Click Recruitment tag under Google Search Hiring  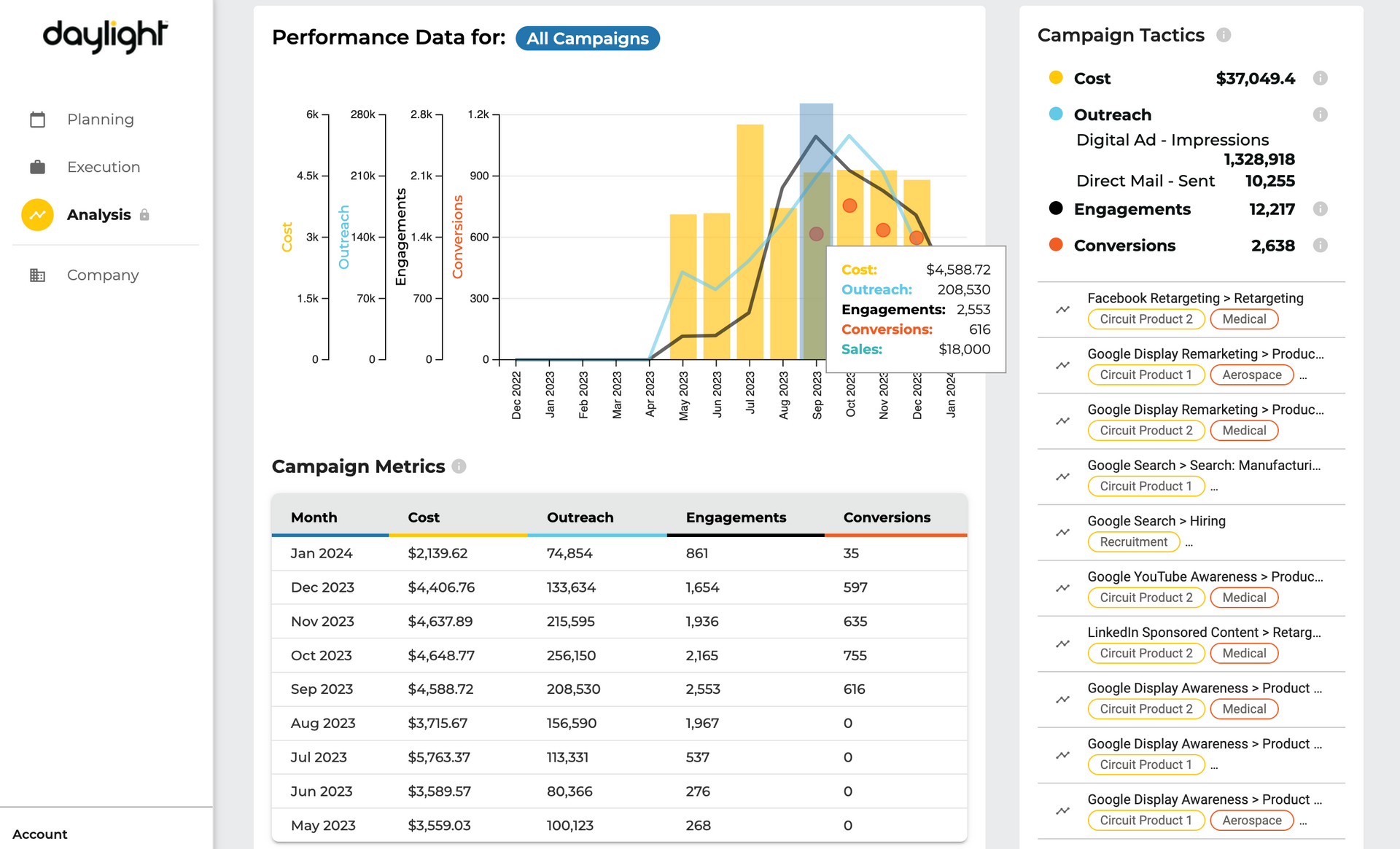coord(1134,541)
